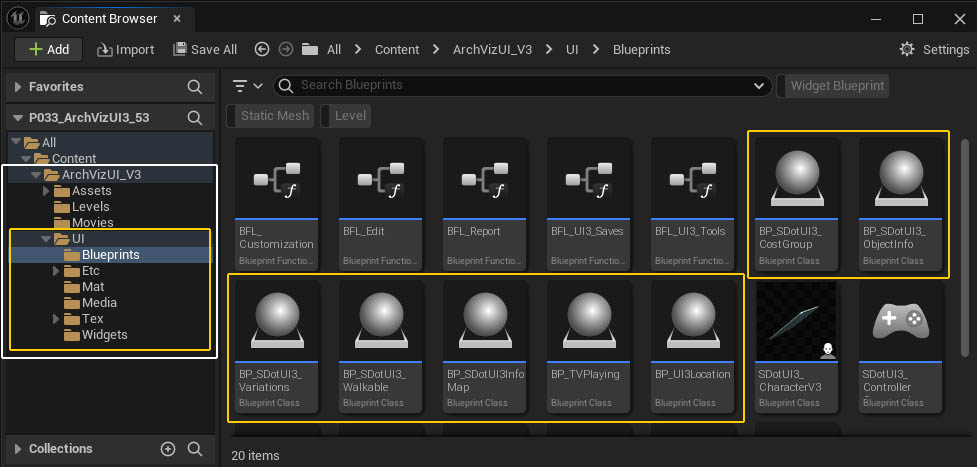Expand the Assets folder arrow
This screenshot has width=977, height=467.
point(46,191)
